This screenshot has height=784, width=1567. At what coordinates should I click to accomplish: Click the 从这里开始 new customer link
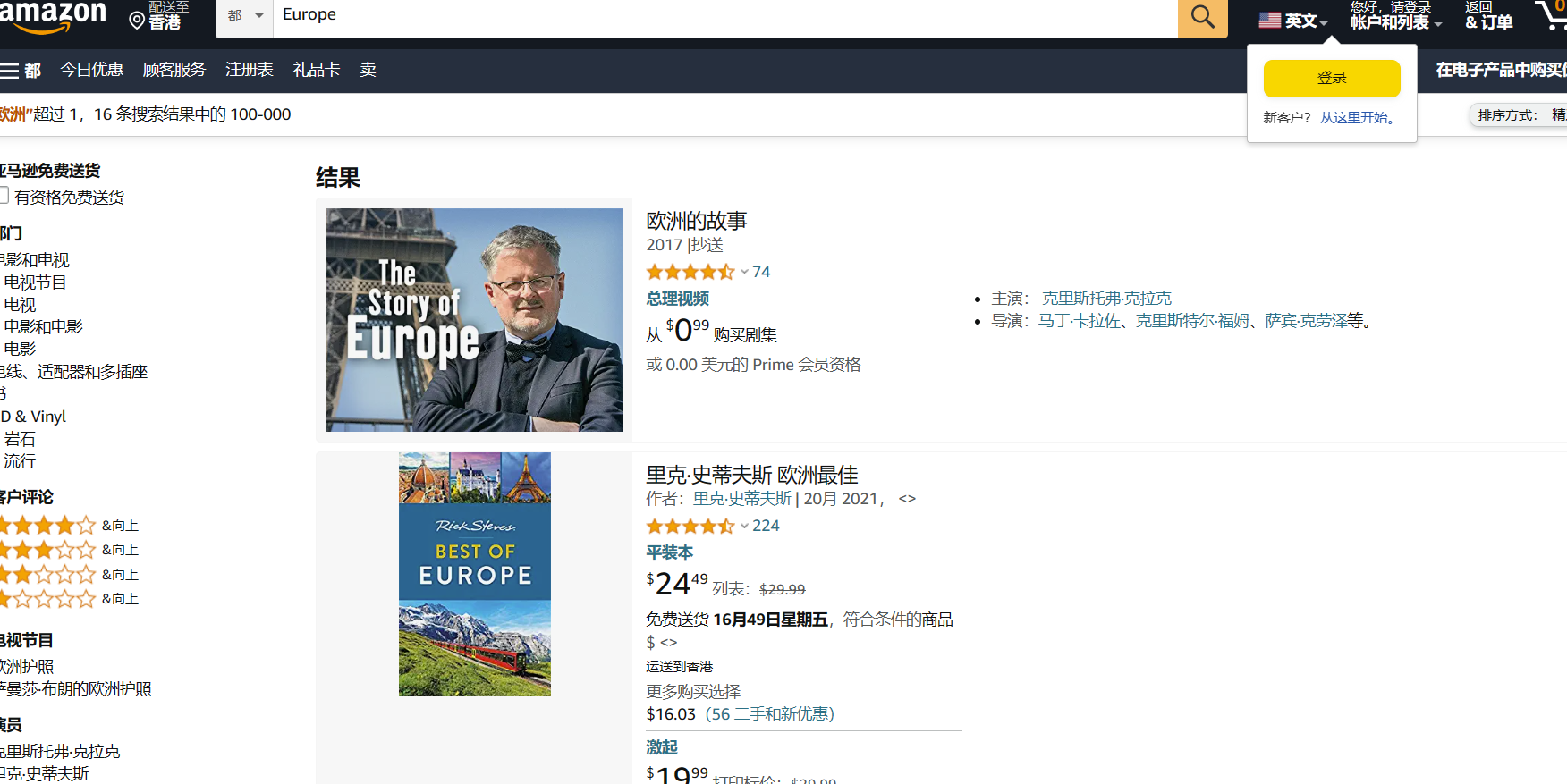[1358, 118]
